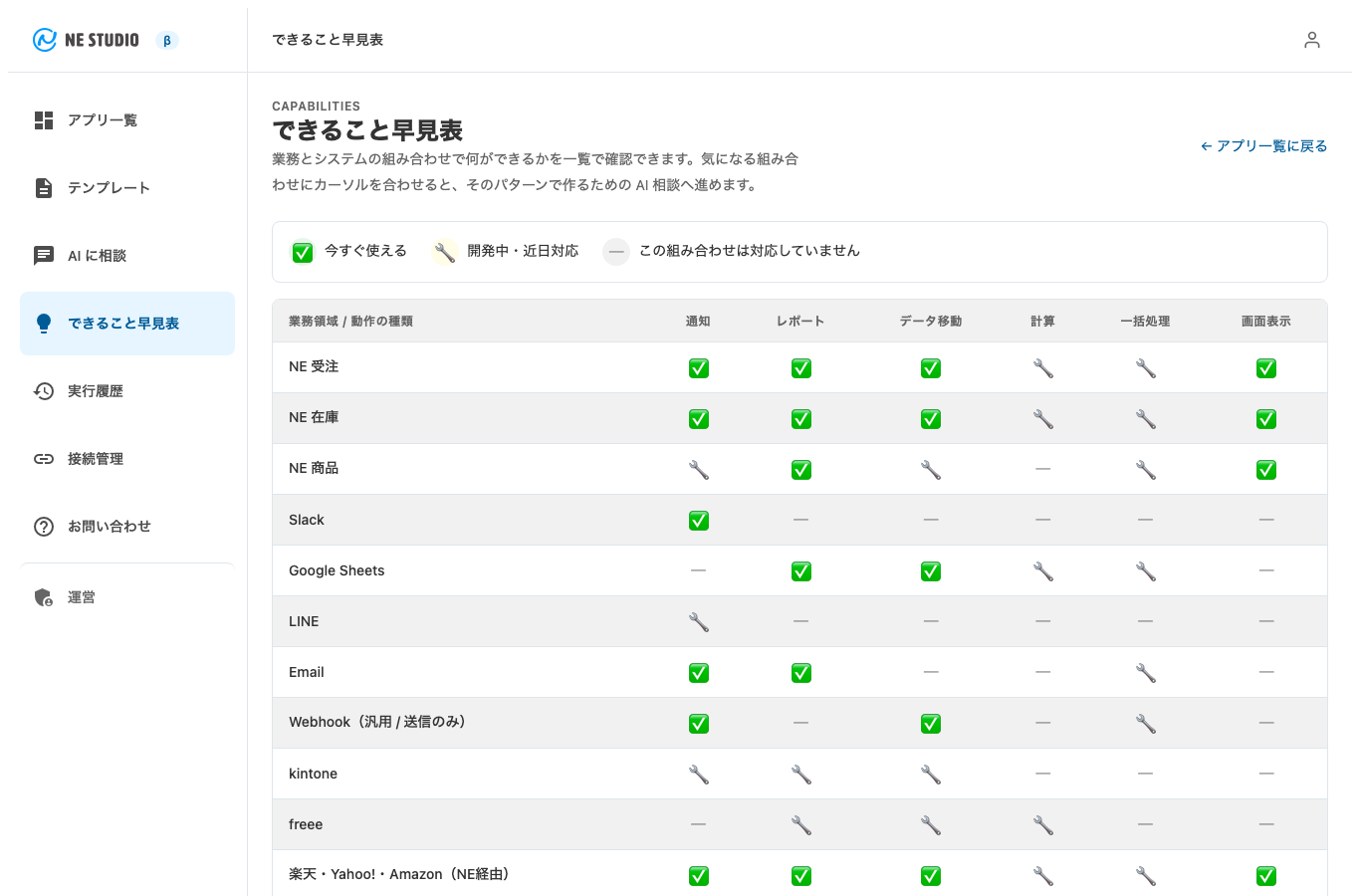Click the できること早見表 page heading
Viewport: 1360px width, 896px height.
coord(367,130)
